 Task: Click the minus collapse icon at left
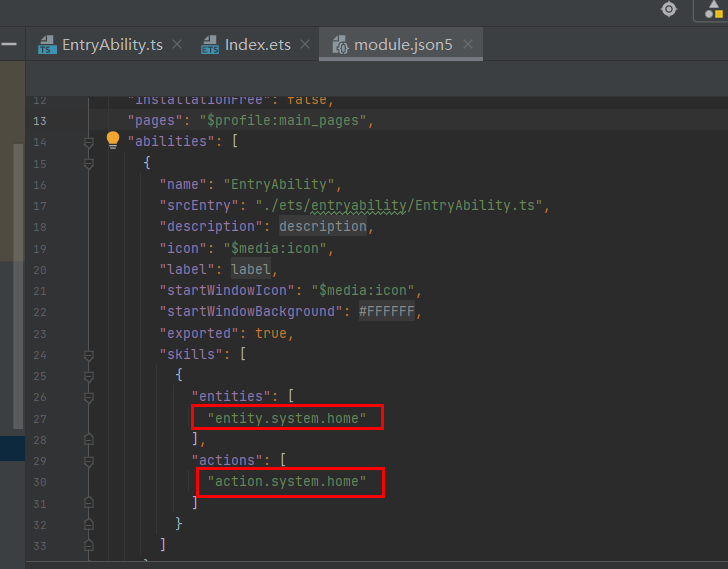point(9,44)
